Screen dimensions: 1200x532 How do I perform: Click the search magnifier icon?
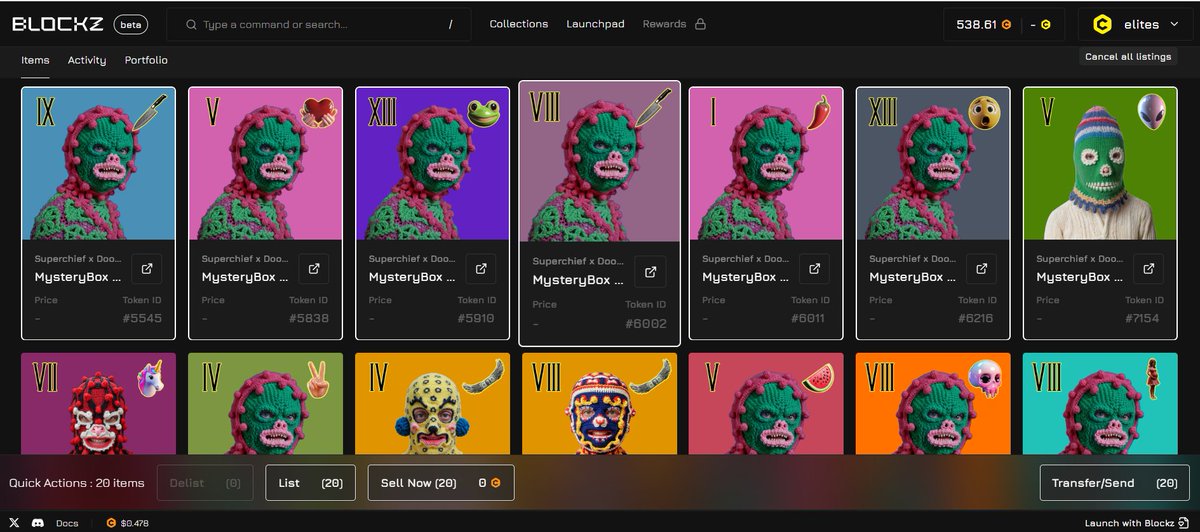pyautogui.click(x=189, y=24)
